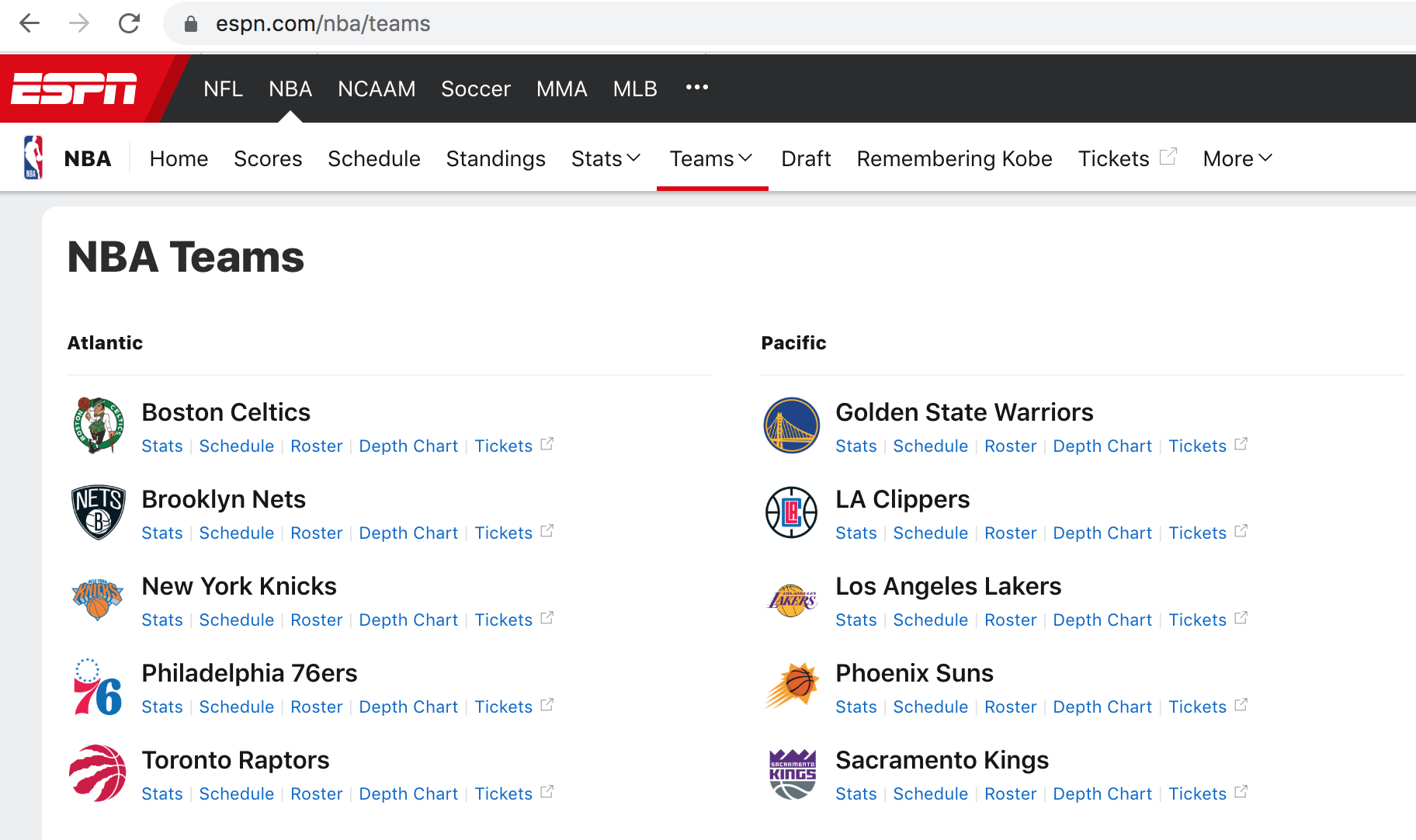Screen dimensions: 1416x840
Task: Open Brooklyn Nets Roster link
Action: pyautogui.click(x=317, y=533)
